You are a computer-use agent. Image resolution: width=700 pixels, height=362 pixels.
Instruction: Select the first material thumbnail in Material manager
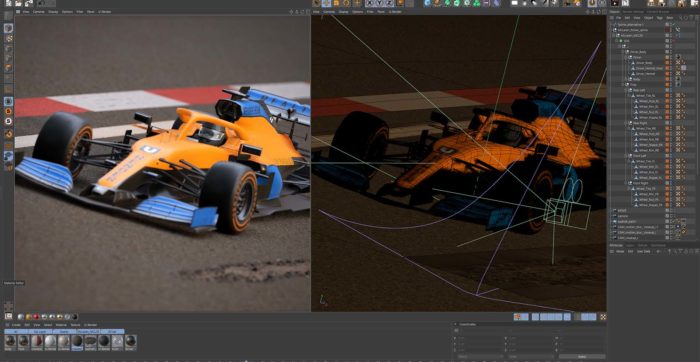point(10,341)
